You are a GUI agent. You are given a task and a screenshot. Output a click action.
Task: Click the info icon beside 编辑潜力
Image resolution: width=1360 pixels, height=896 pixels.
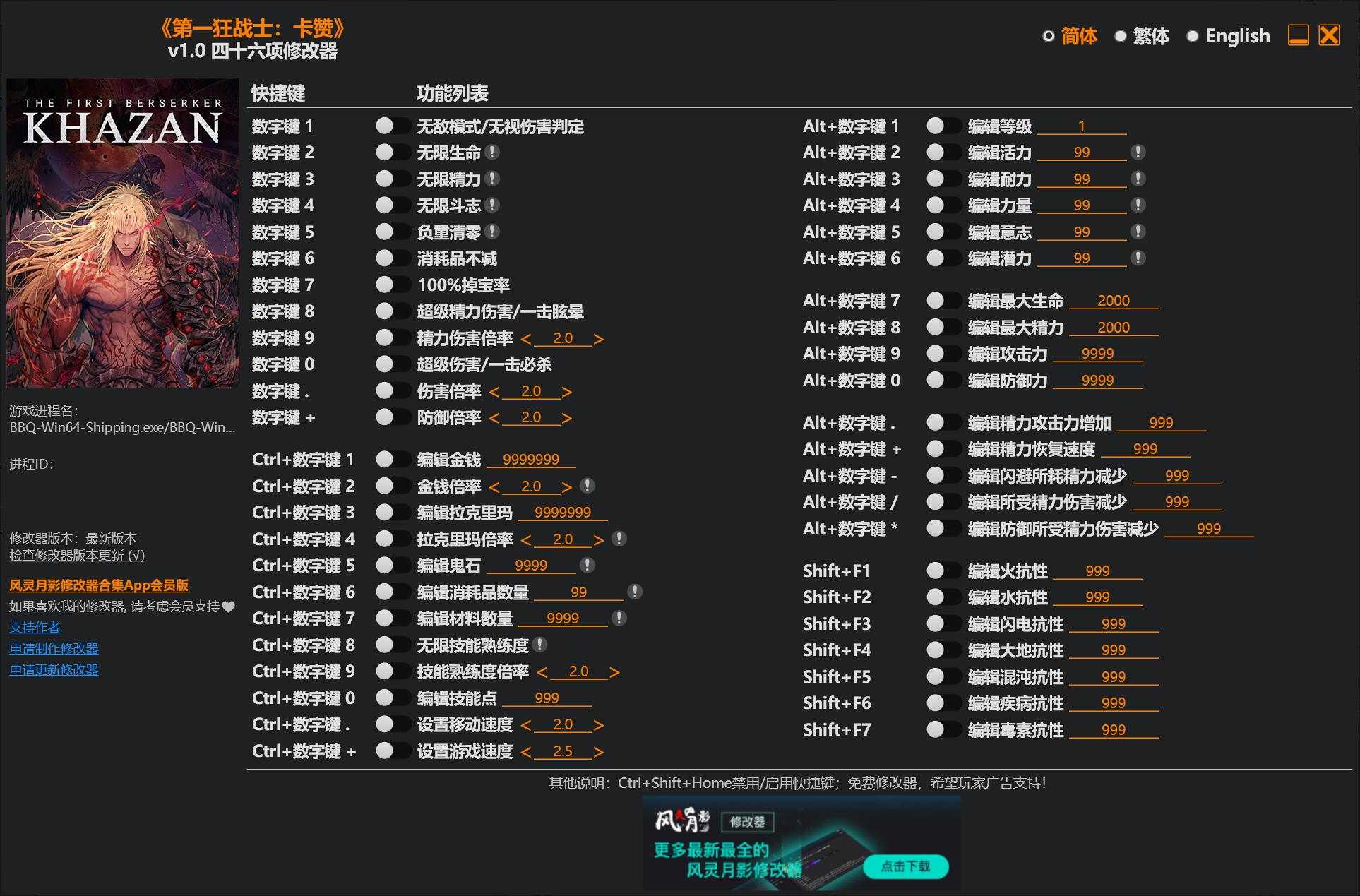click(x=1138, y=258)
